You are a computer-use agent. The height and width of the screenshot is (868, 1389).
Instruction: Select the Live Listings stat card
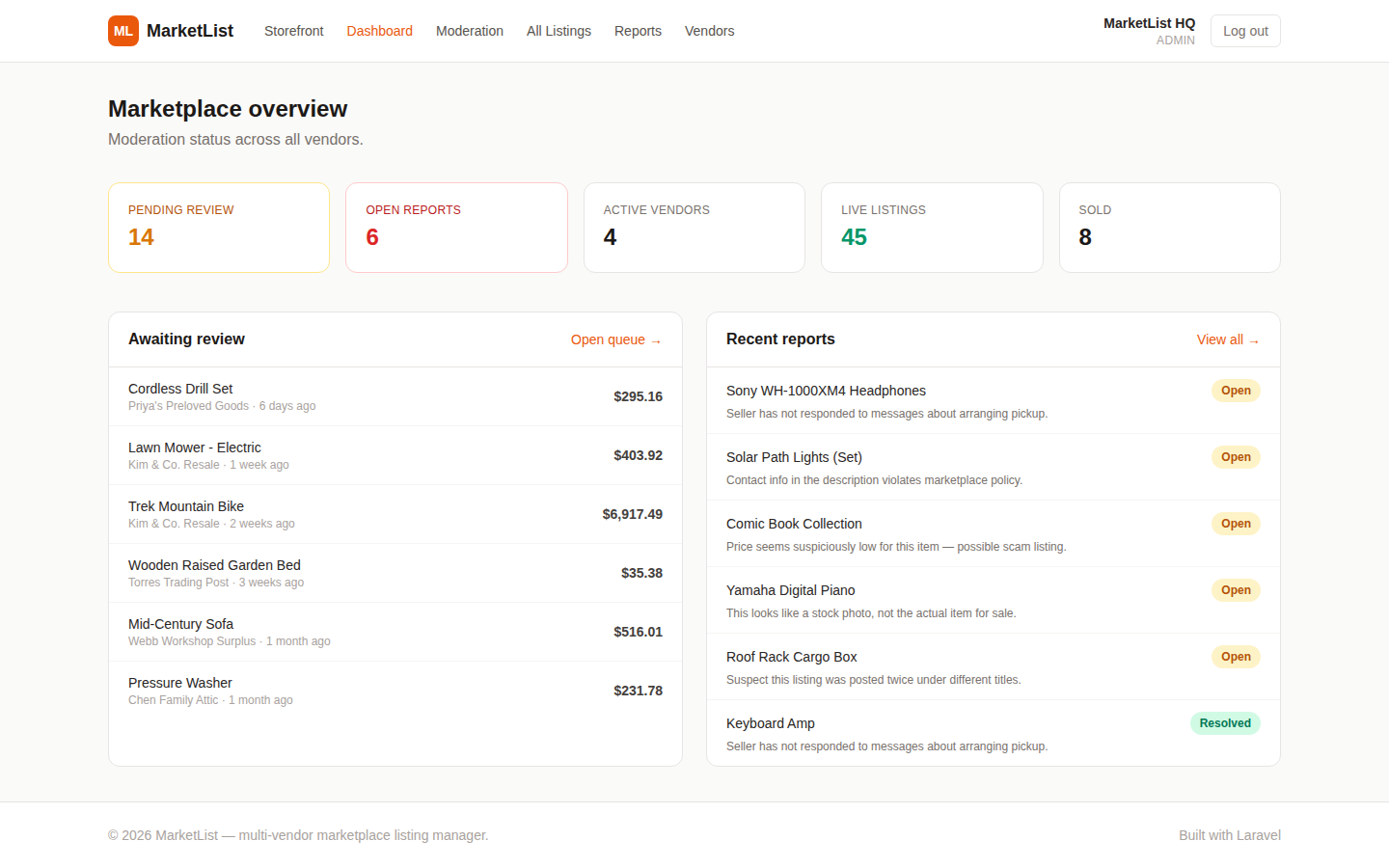point(932,228)
